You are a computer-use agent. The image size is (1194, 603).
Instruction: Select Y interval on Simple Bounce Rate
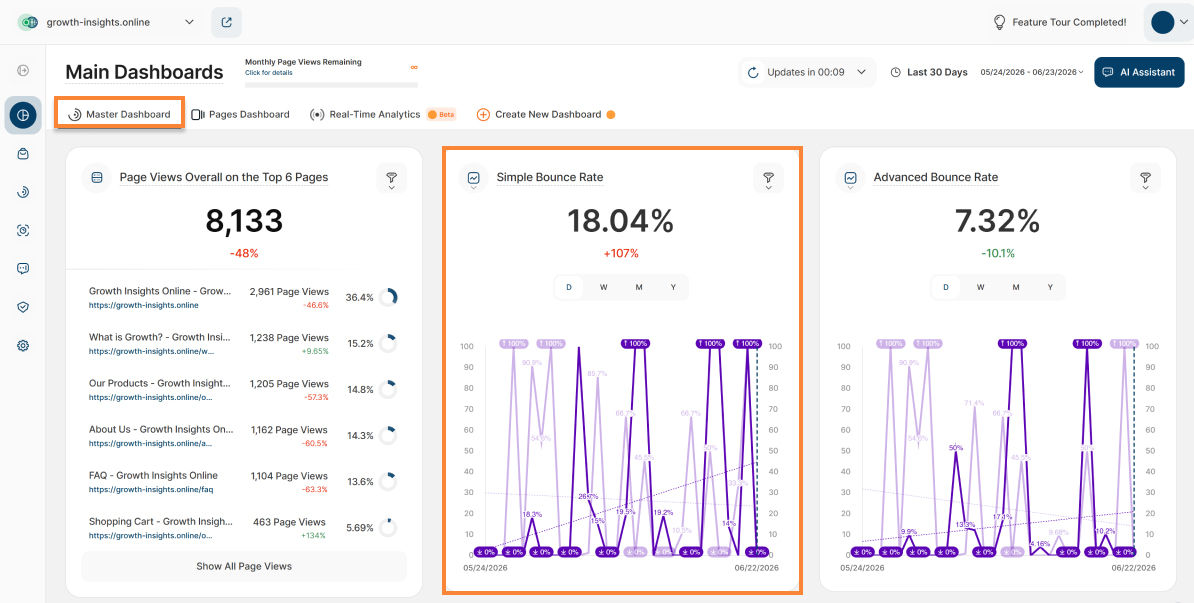click(673, 287)
